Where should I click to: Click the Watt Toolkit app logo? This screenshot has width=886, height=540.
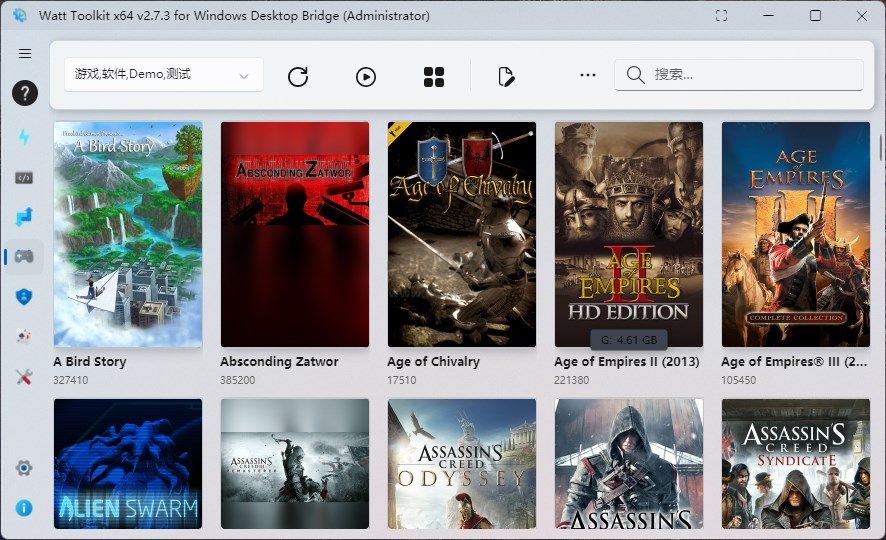pos(19,16)
